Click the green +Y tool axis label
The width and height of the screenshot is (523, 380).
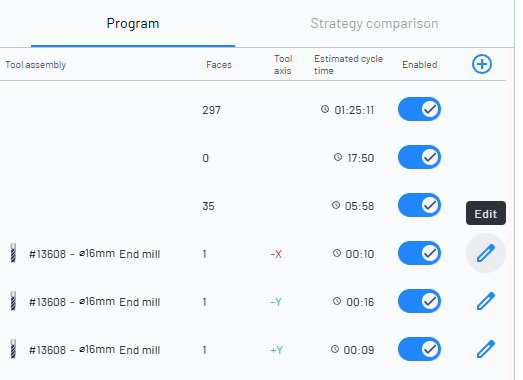(x=276, y=350)
